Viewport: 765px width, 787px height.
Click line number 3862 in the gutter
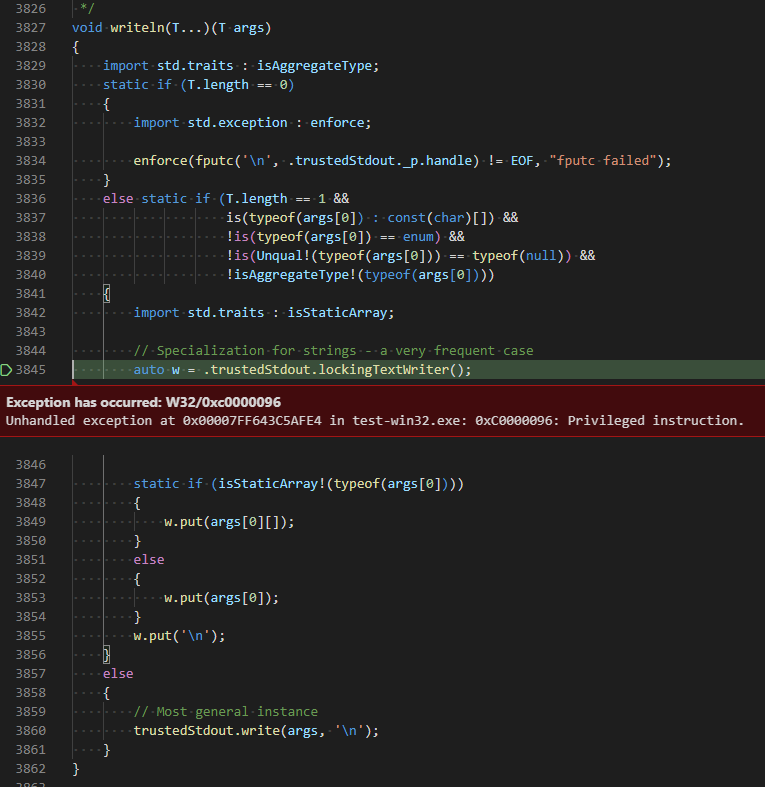pos(31,769)
